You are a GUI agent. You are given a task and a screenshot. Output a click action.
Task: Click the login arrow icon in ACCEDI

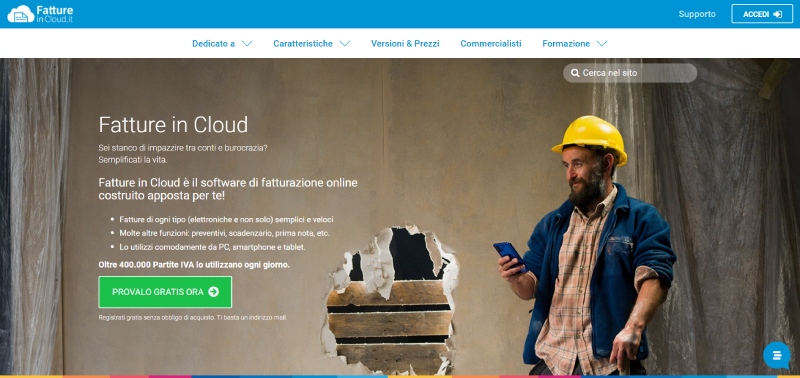coord(778,14)
